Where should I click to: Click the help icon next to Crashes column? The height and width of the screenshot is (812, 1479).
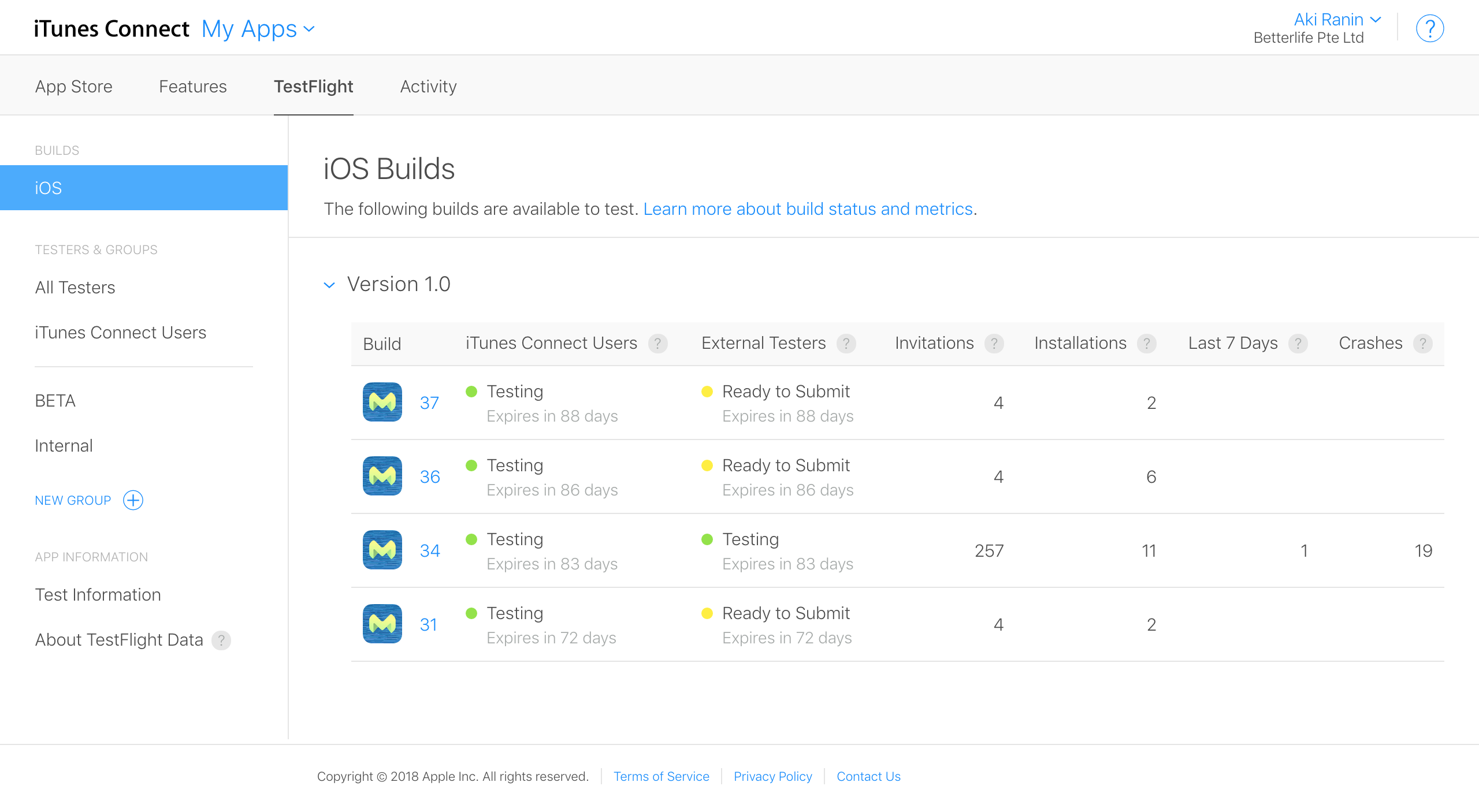click(1423, 344)
